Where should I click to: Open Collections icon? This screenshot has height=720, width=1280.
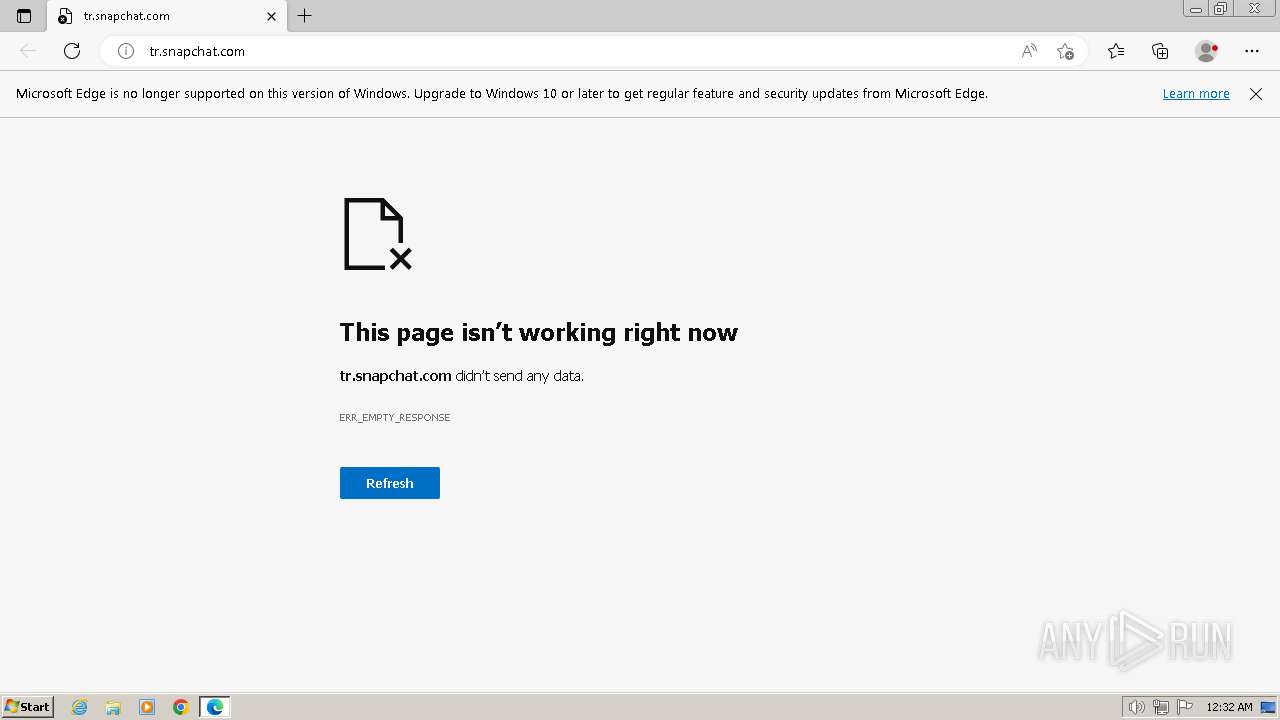(1160, 51)
